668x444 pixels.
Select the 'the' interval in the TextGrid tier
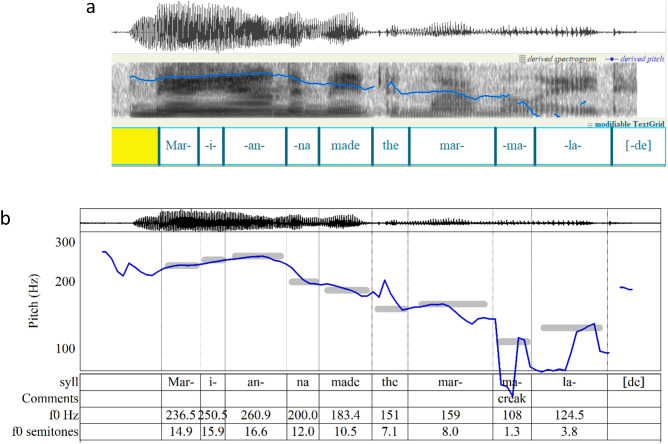pyautogui.click(x=391, y=146)
